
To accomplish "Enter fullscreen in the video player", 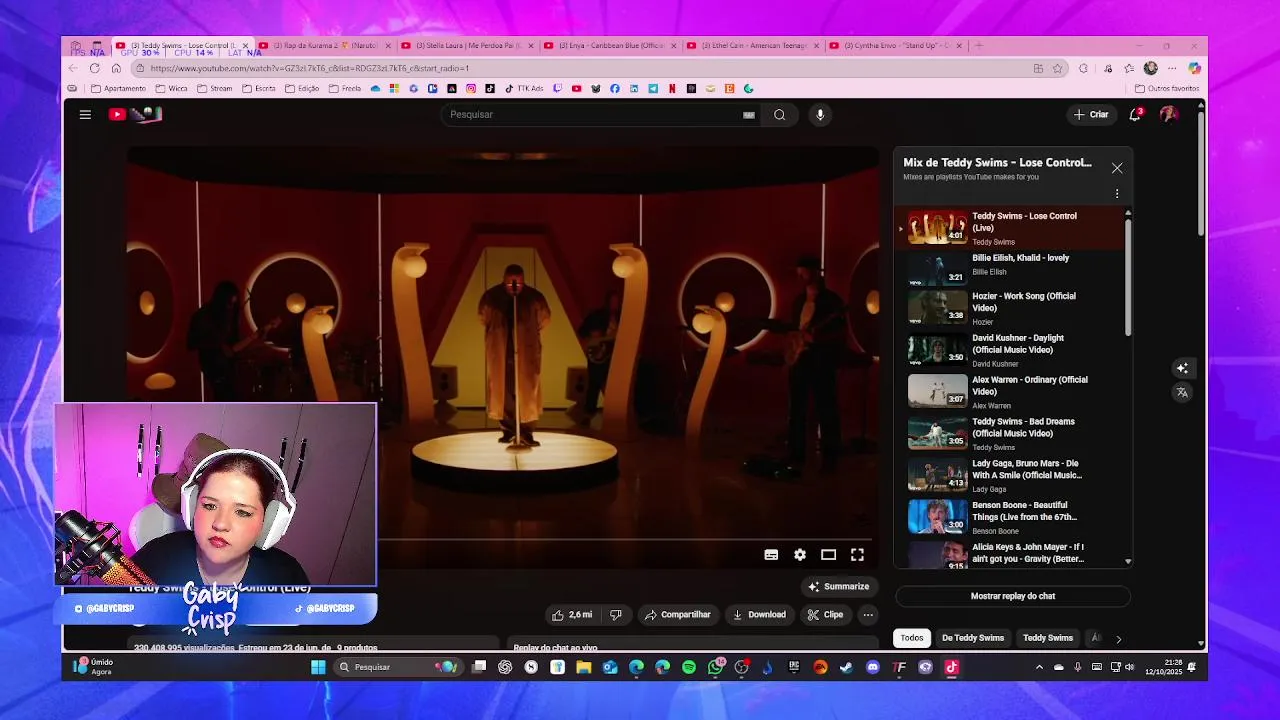I will click(857, 555).
